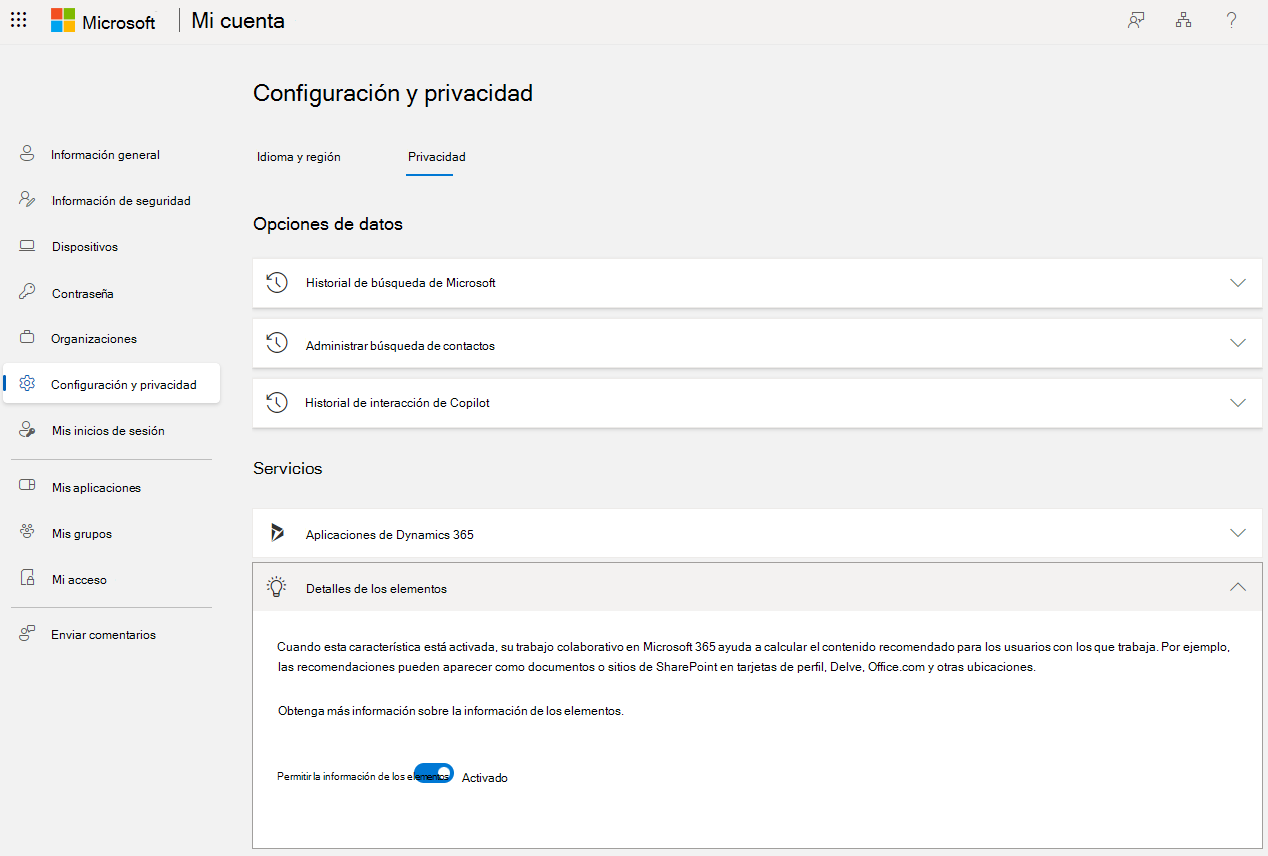Open the organization chart icon in top bar
This screenshot has height=856, width=1268.
pos(1183,19)
